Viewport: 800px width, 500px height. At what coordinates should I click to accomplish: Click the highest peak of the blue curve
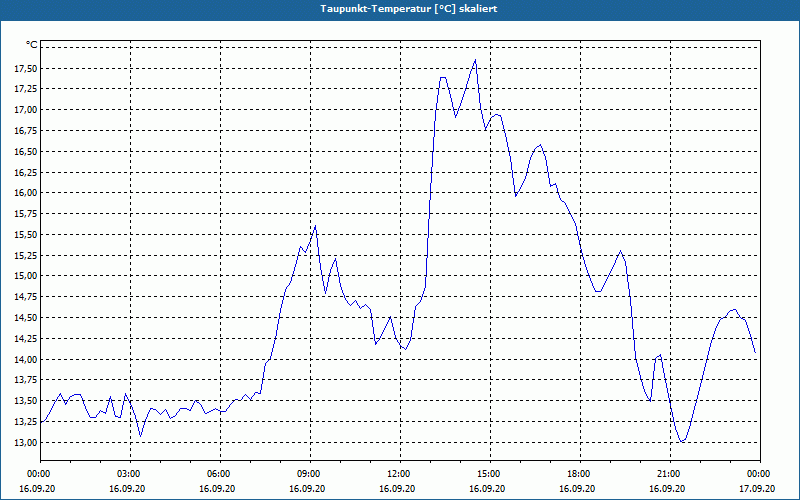tap(475, 60)
